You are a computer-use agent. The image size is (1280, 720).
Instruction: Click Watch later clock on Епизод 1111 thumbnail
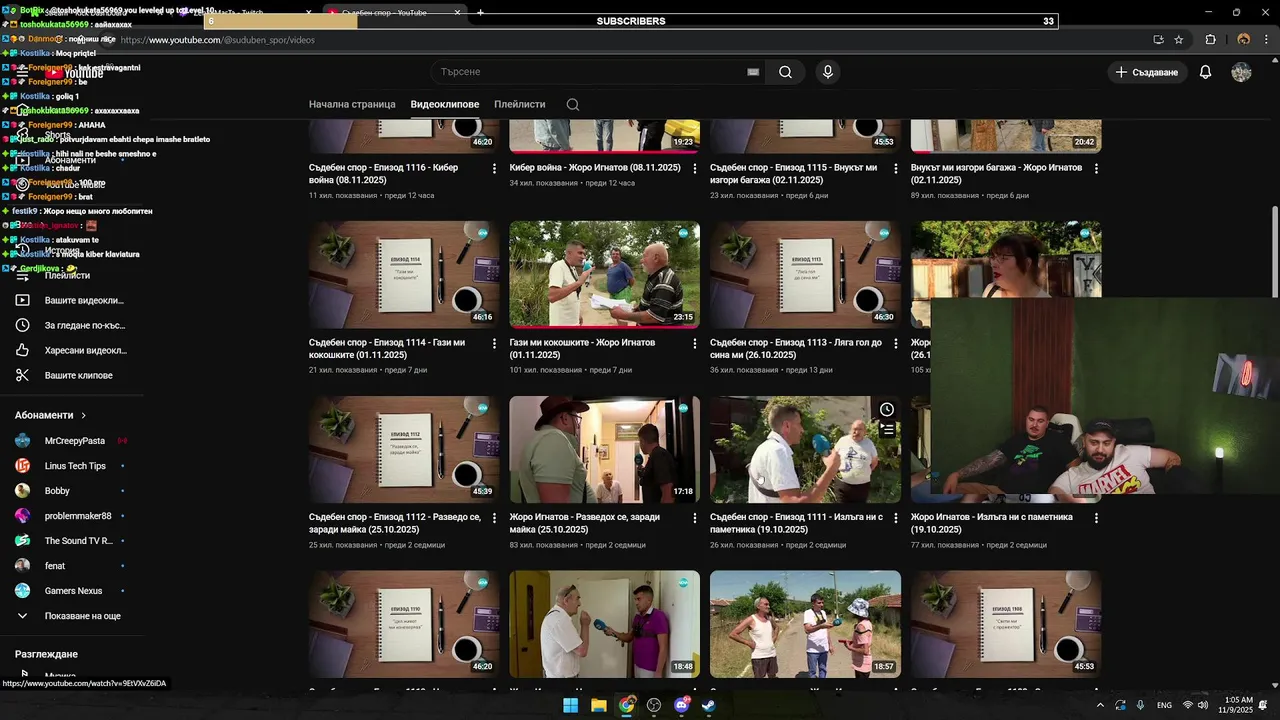(x=886, y=410)
